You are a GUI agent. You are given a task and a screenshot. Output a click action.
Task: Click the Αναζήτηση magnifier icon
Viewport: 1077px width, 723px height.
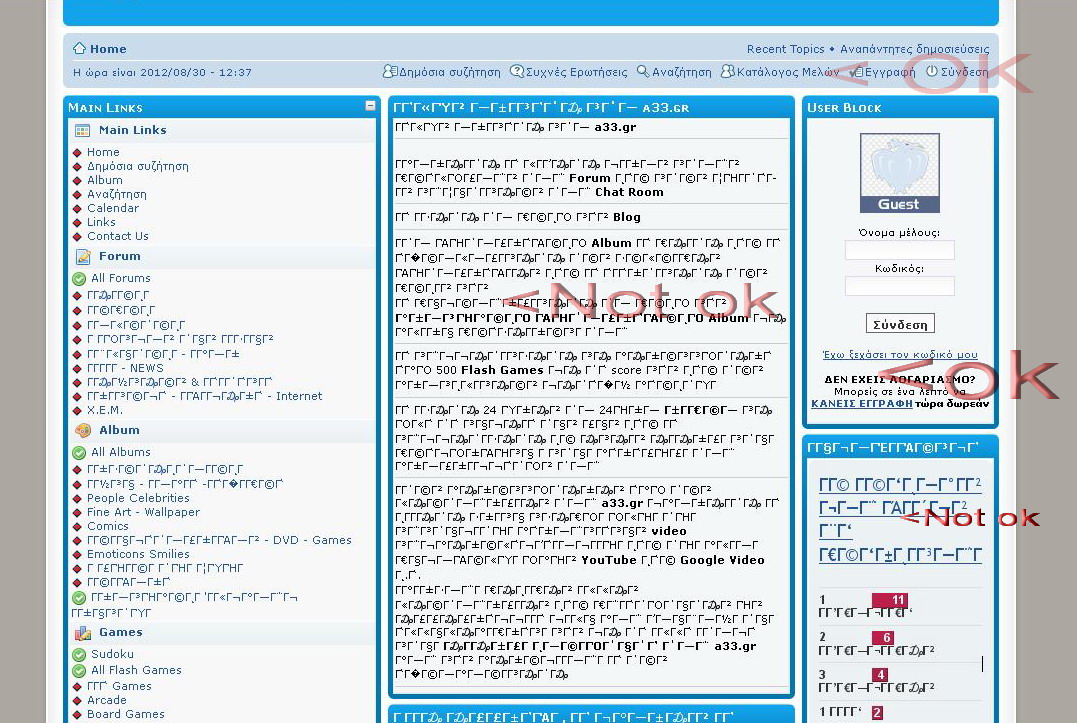coord(643,72)
